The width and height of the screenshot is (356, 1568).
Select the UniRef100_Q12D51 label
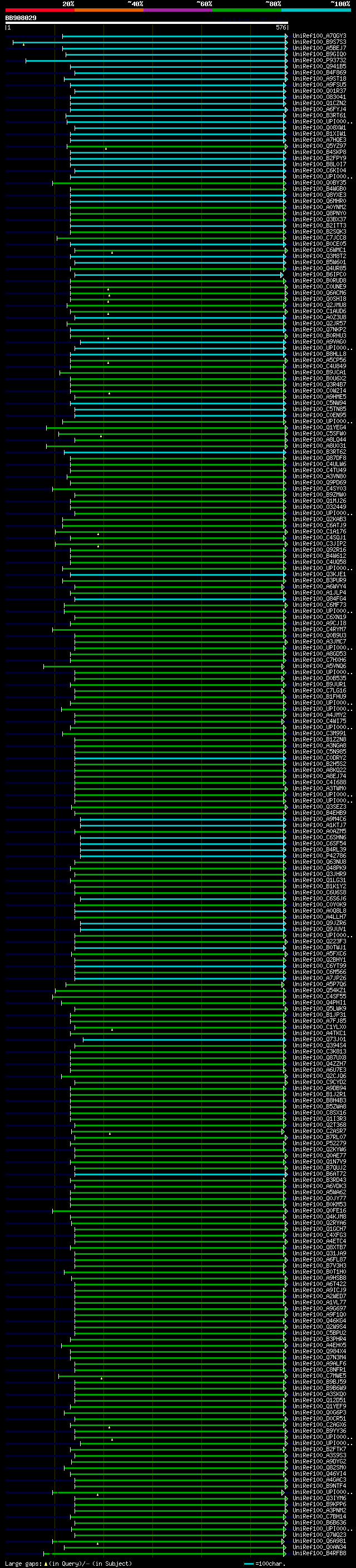[319, 1400]
